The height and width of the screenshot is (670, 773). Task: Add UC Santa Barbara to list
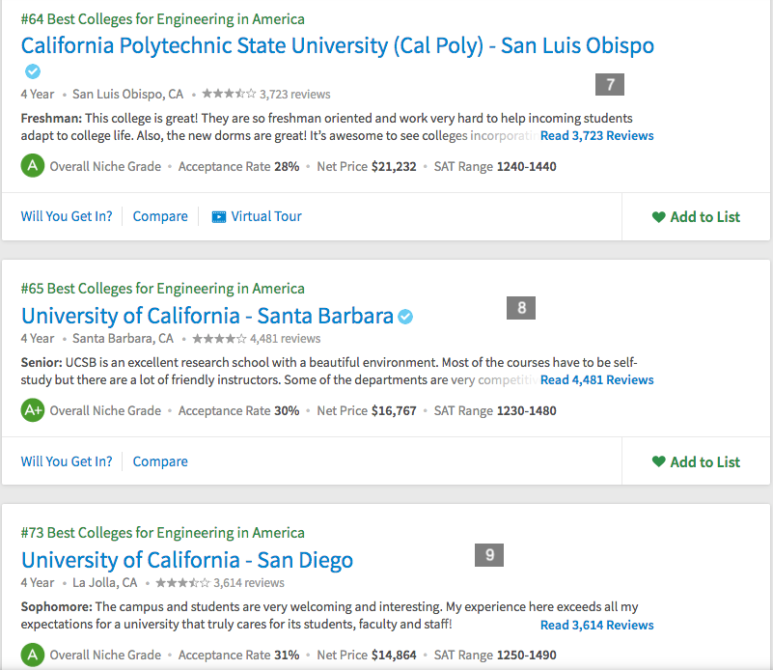pyautogui.click(x=696, y=462)
